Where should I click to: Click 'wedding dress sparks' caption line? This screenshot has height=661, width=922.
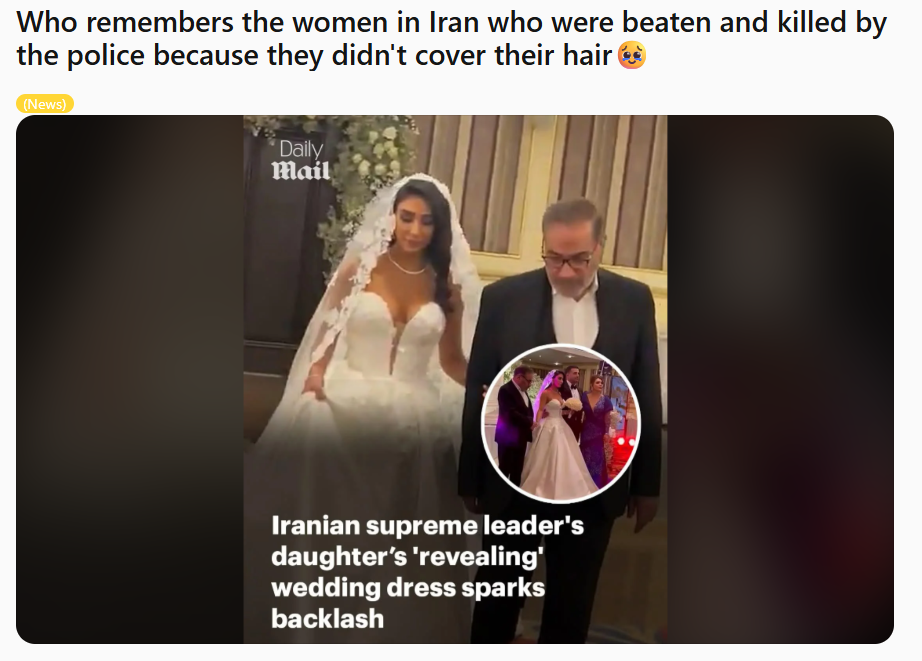coord(408,587)
